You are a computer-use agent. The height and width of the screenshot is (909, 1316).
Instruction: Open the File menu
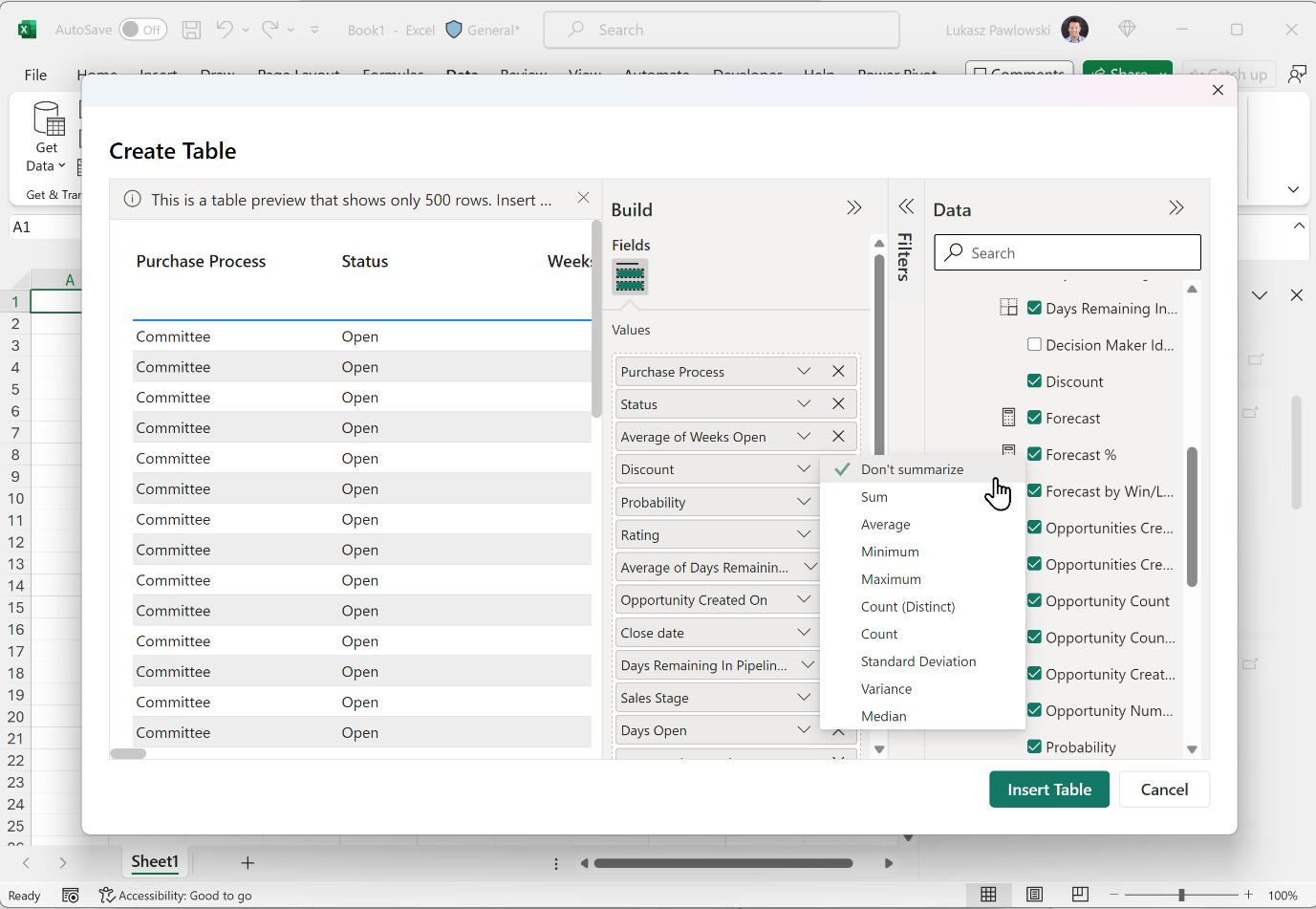coord(35,75)
